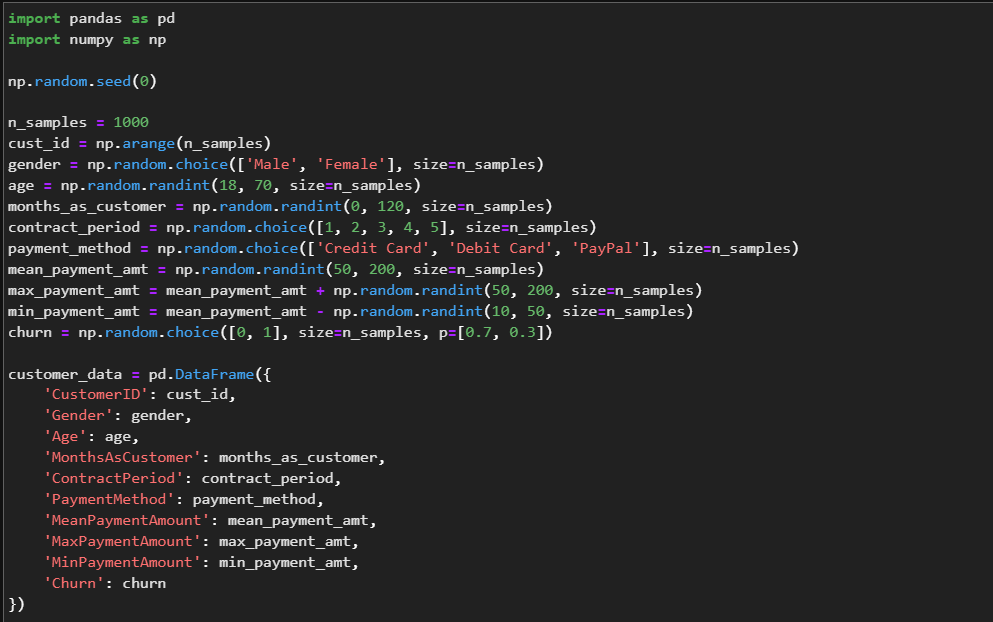The width and height of the screenshot is (993, 622).
Task: Click the 'MinPaymentAmount' dictionary key
Action: click(122, 562)
